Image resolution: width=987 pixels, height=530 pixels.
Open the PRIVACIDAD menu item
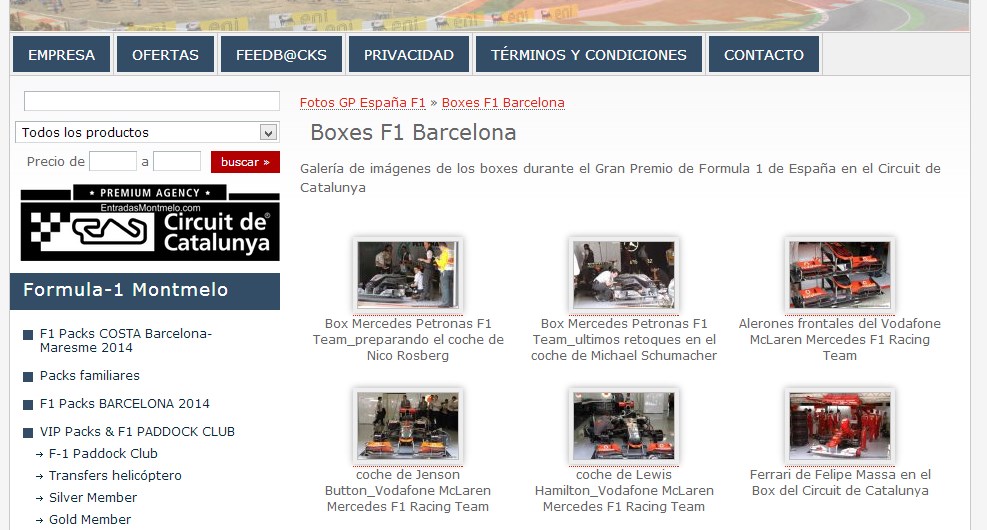[409, 55]
